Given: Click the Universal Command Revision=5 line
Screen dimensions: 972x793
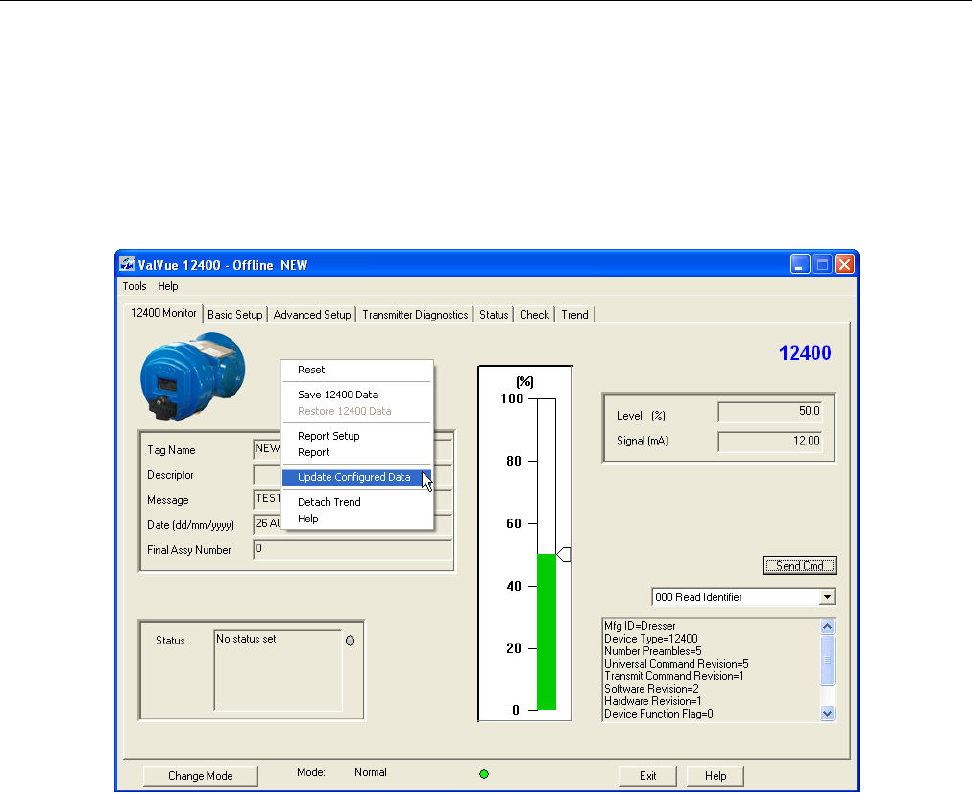Looking at the screenshot, I should point(676,663).
